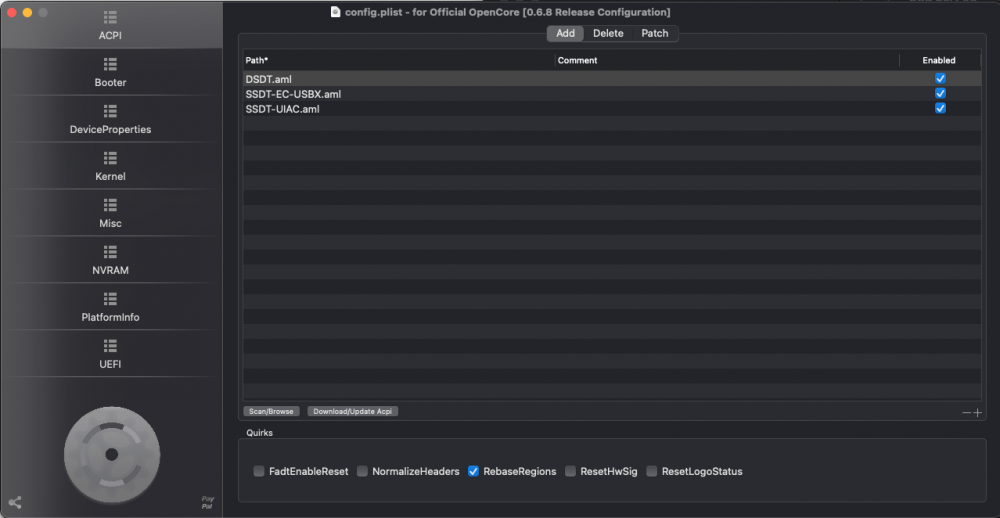Open the NVRAM section in sidebar
The image size is (1000, 518).
pos(110,260)
